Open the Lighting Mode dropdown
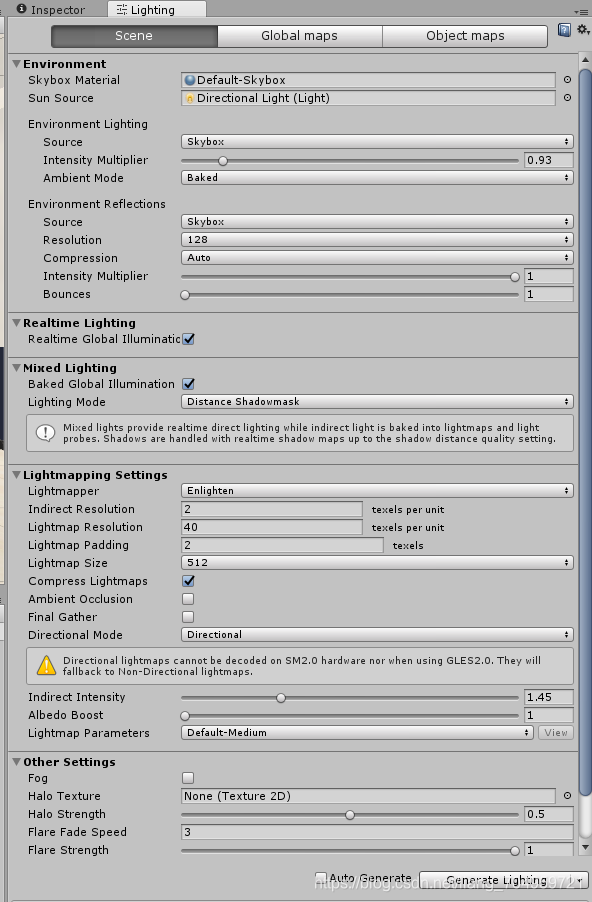This screenshot has height=902, width=592. 377,402
